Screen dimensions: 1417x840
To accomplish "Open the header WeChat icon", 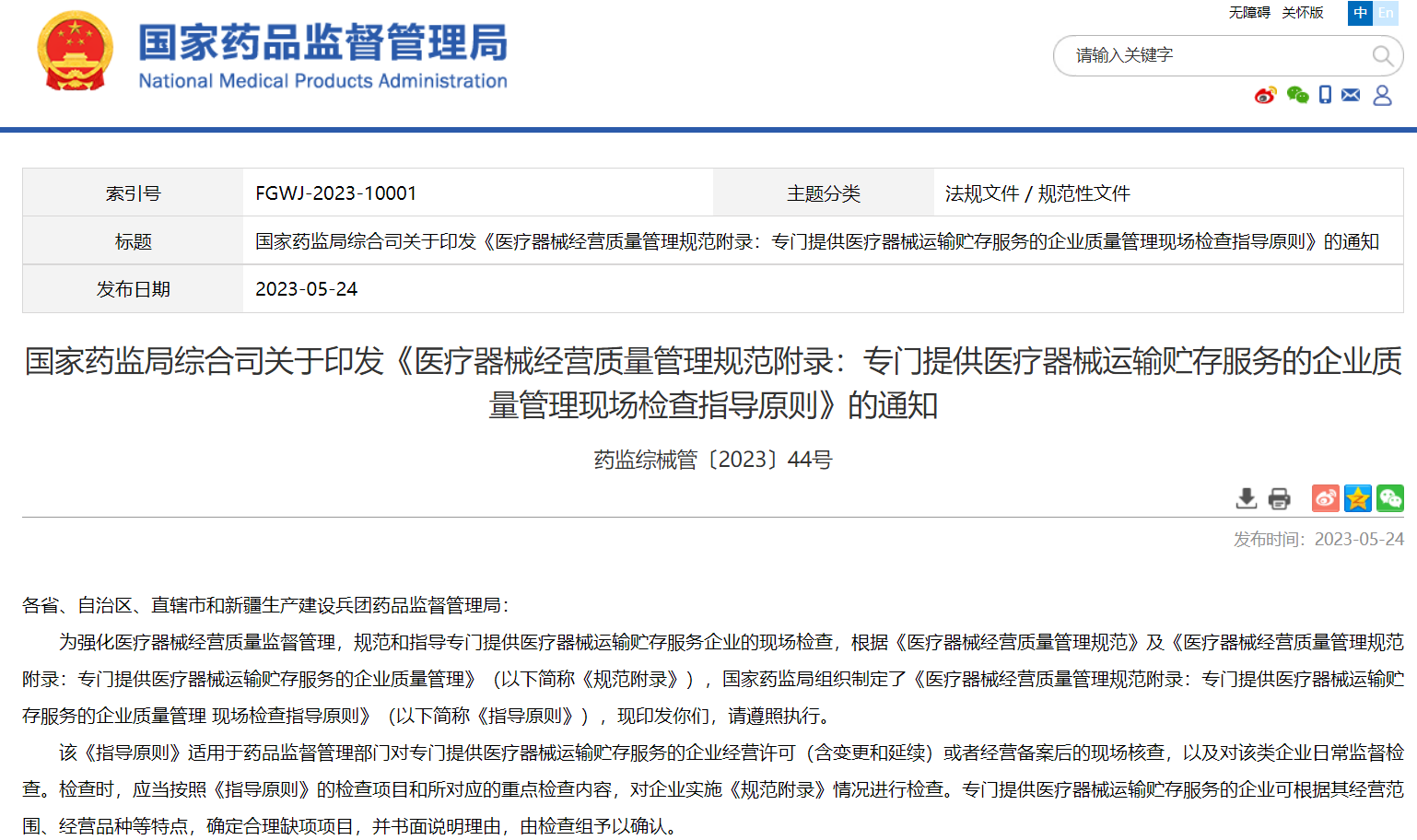I will [x=1297, y=95].
